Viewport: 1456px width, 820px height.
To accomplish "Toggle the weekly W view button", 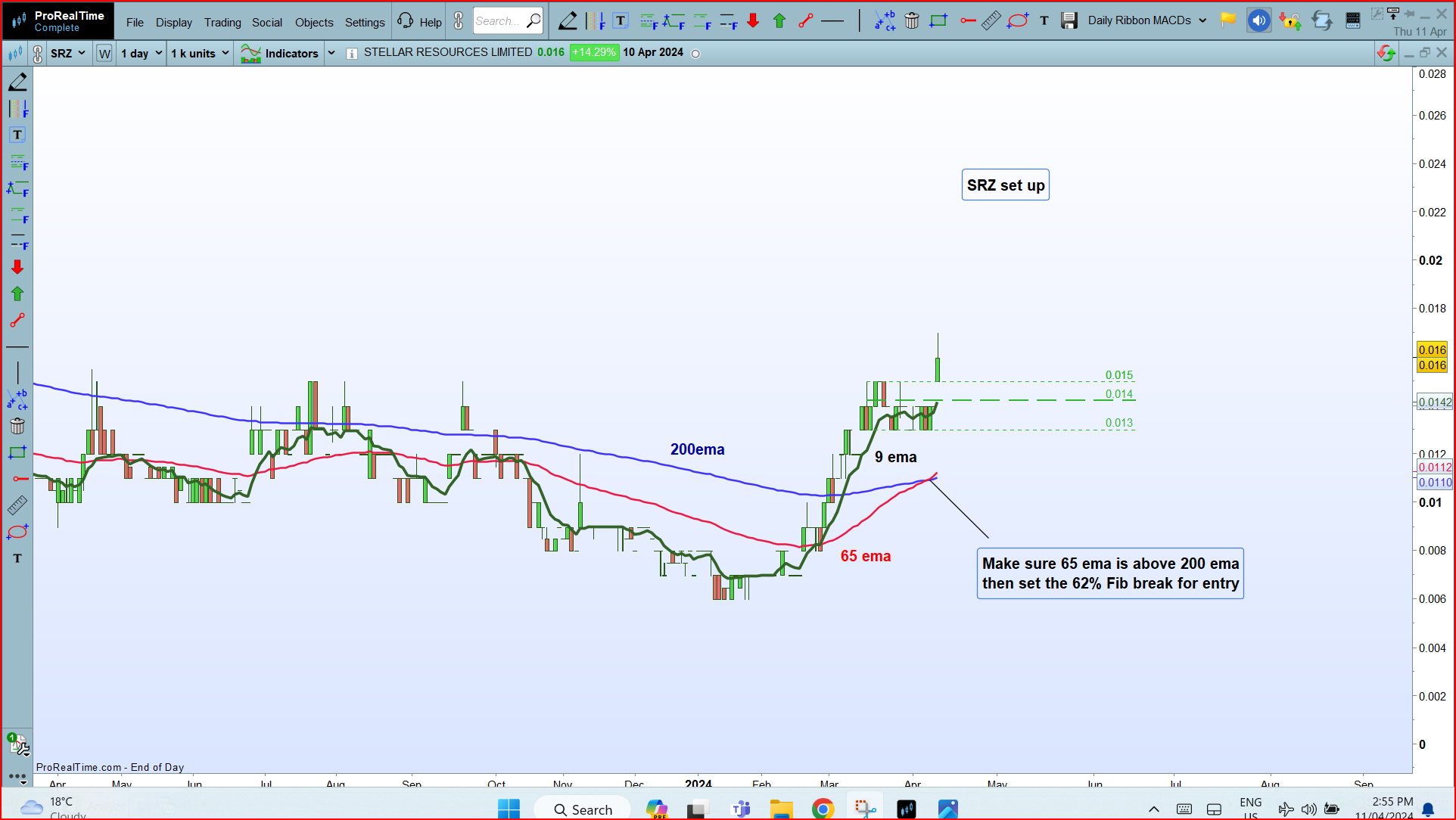I will coord(104,54).
